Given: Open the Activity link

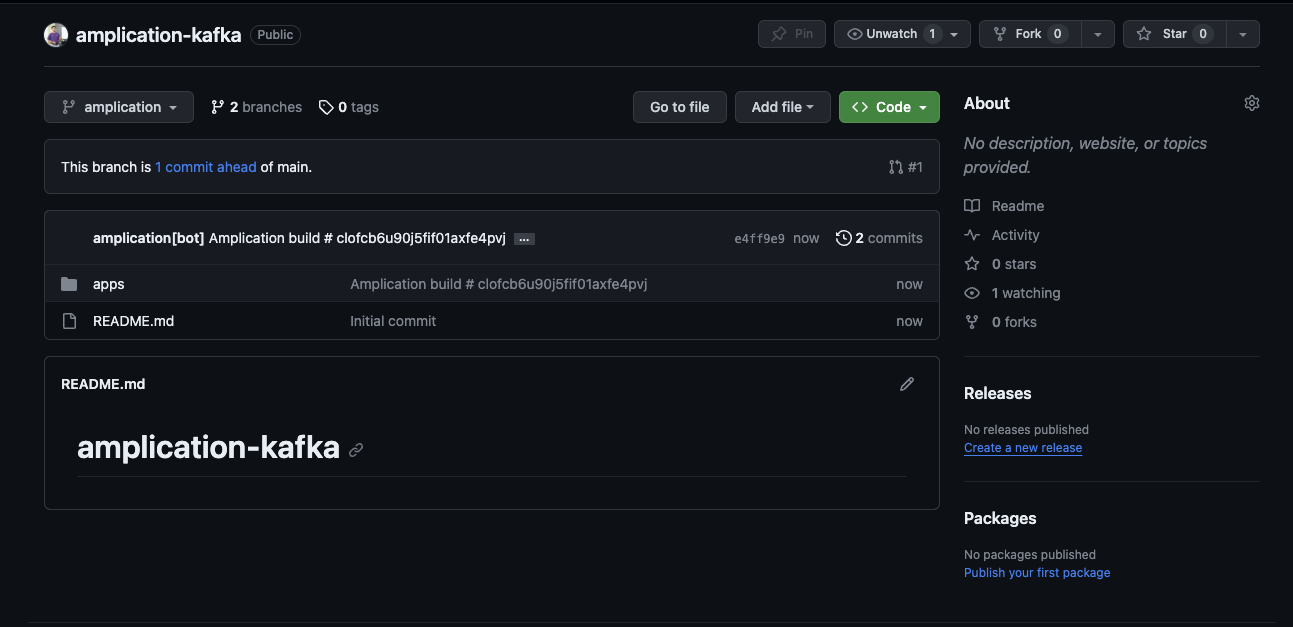Looking at the screenshot, I should click(1002, 235).
